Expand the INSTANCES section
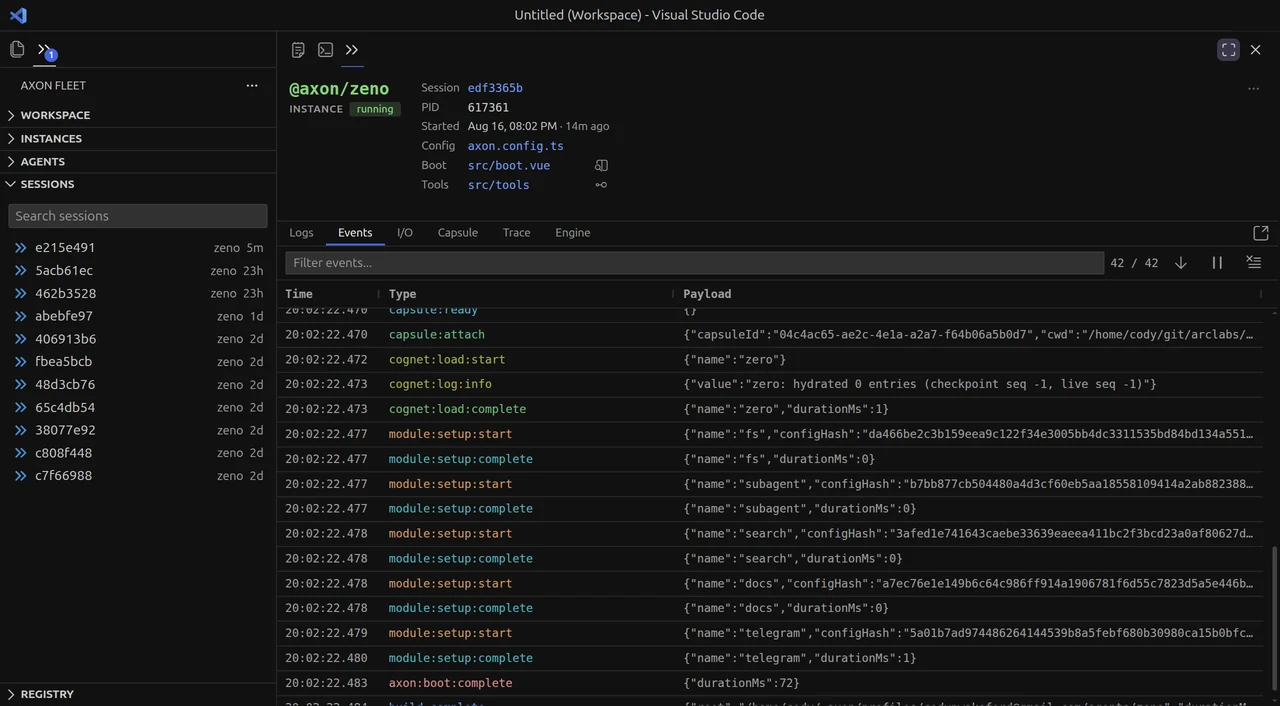This screenshot has width=1280, height=706. [x=138, y=139]
